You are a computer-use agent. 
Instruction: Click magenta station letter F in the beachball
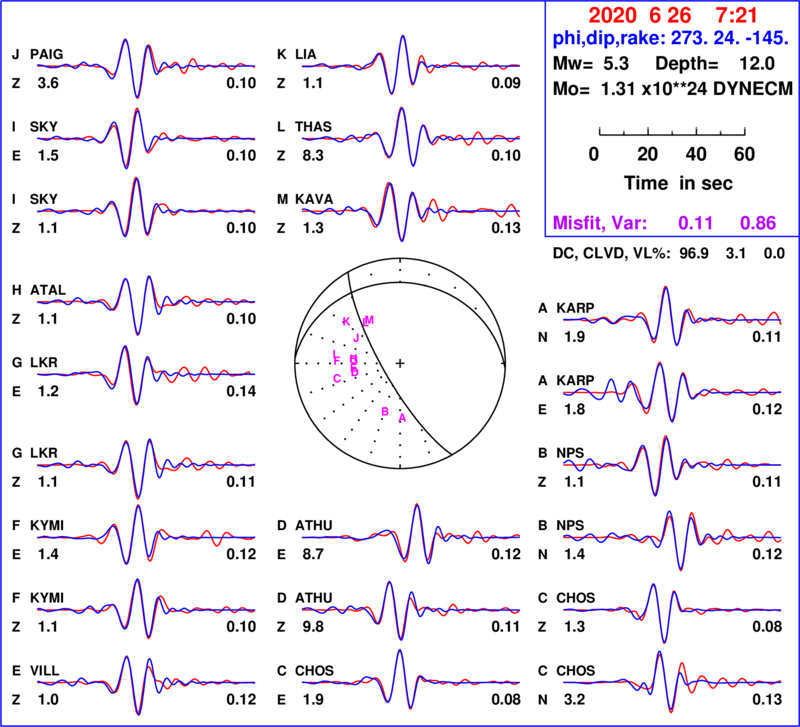(x=337, y=362)
